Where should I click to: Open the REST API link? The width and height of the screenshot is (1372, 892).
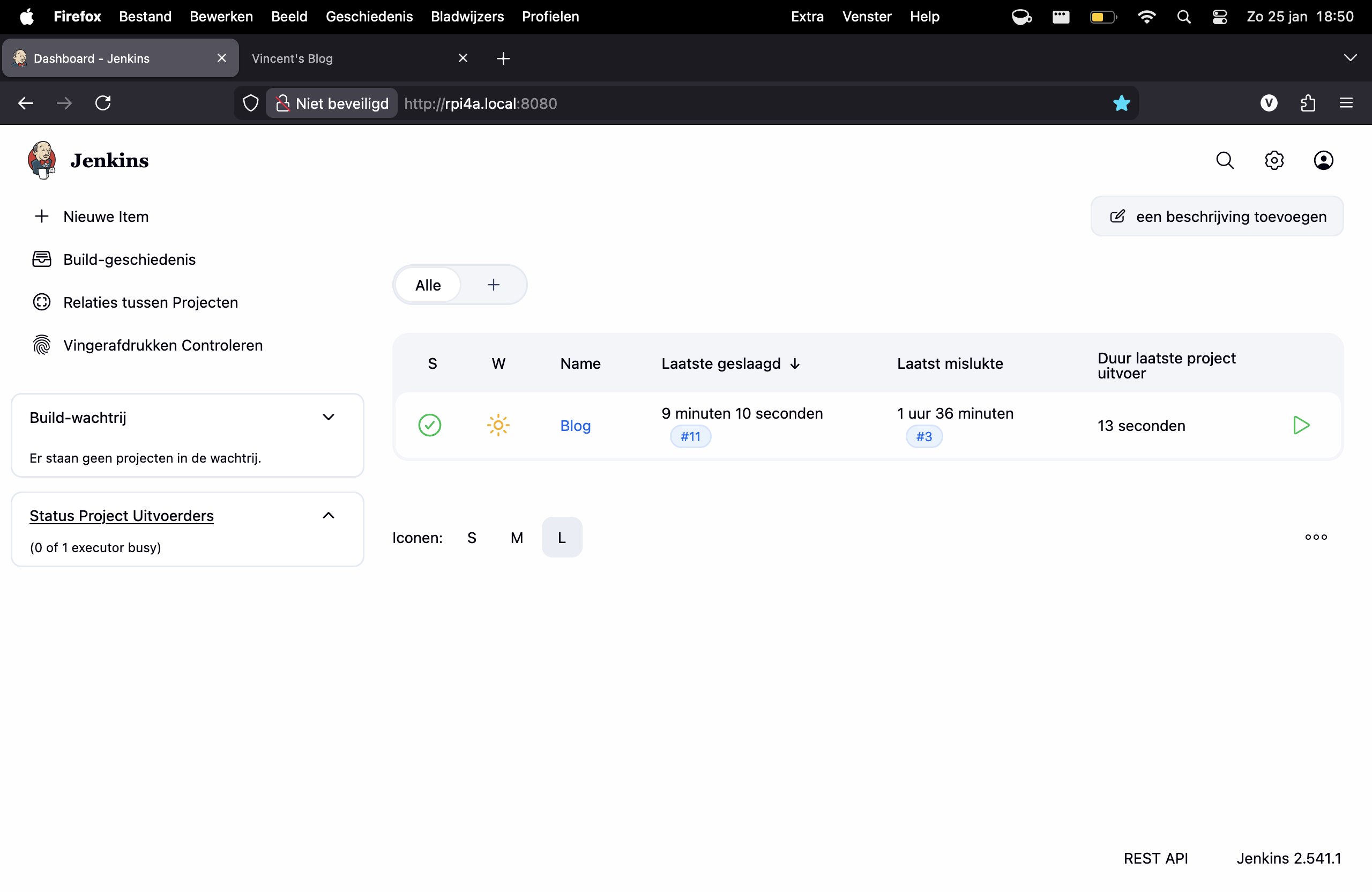coord(1156,858)
